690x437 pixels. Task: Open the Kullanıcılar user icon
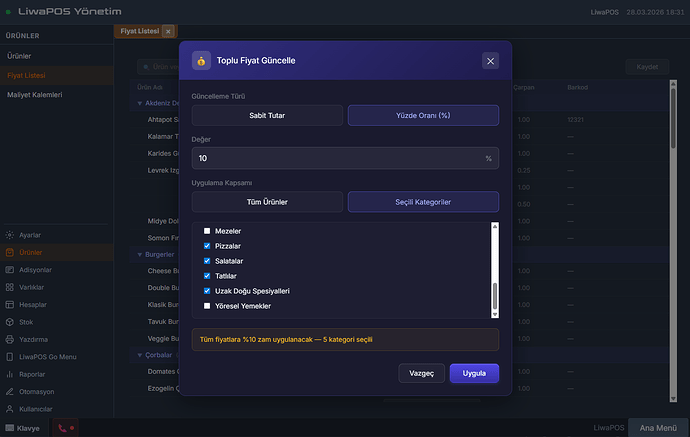(x=10, y=409)
